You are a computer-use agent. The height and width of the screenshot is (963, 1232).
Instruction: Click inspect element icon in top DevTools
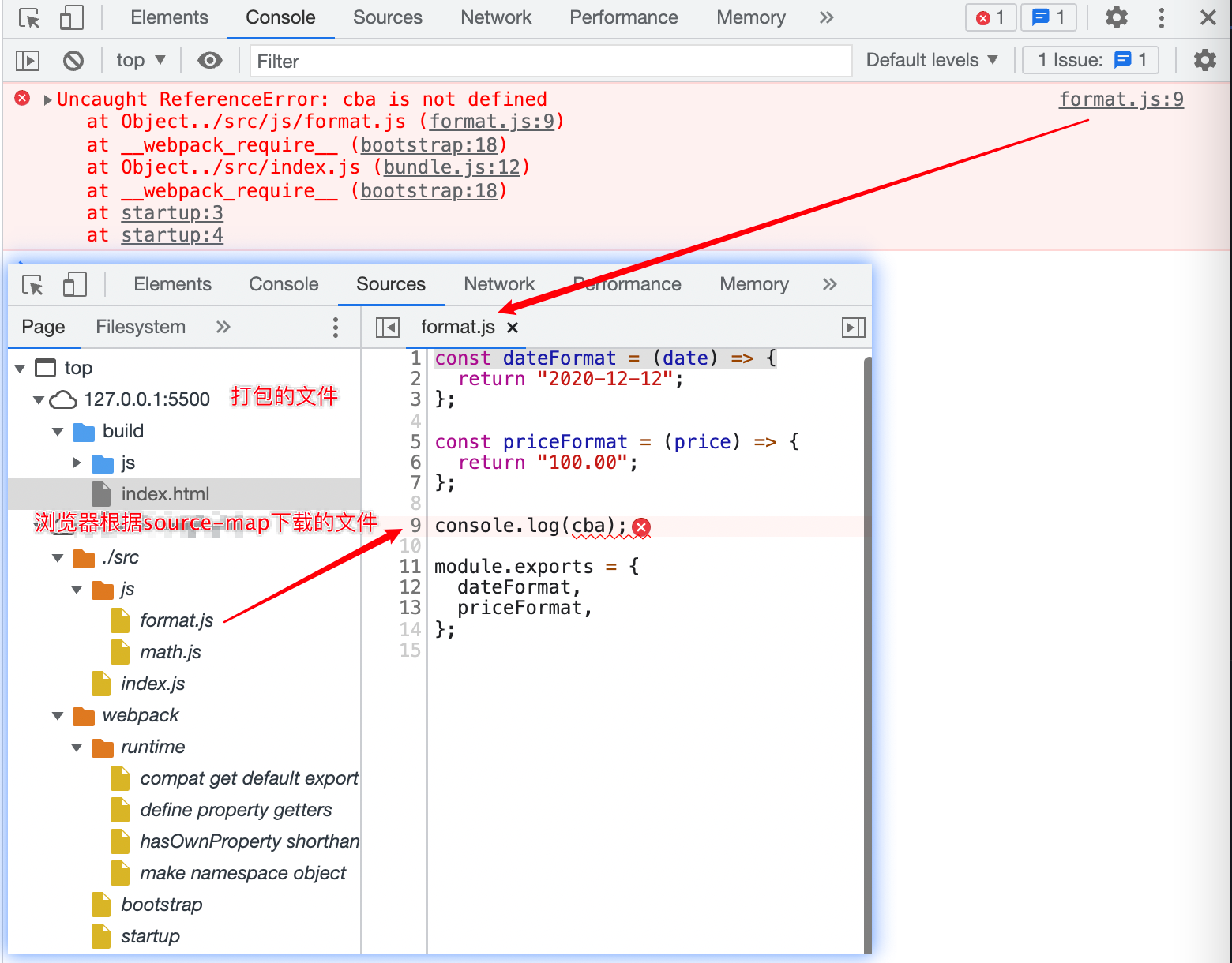click(30, 18)
